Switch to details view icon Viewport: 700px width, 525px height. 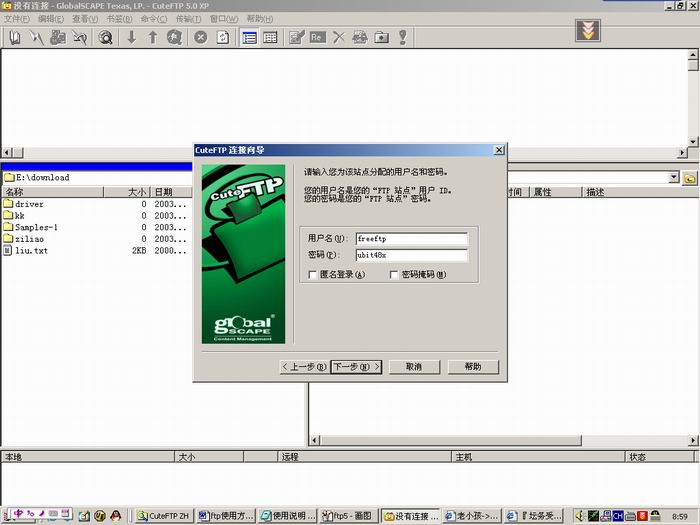coord(271,38)
